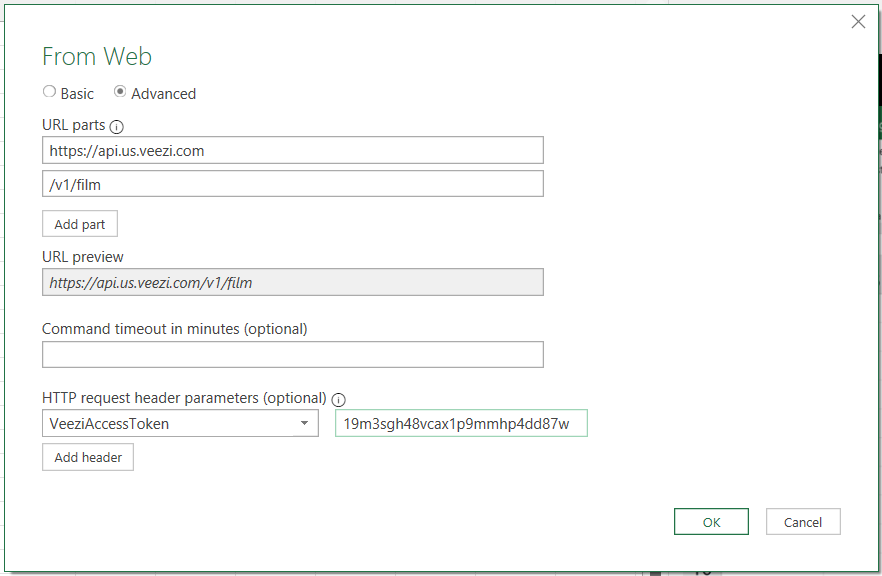Image resolution: width=882 pixels, height=576 pixels.
Task: Click the Command timeout input box
Action: tap(292, 354)
